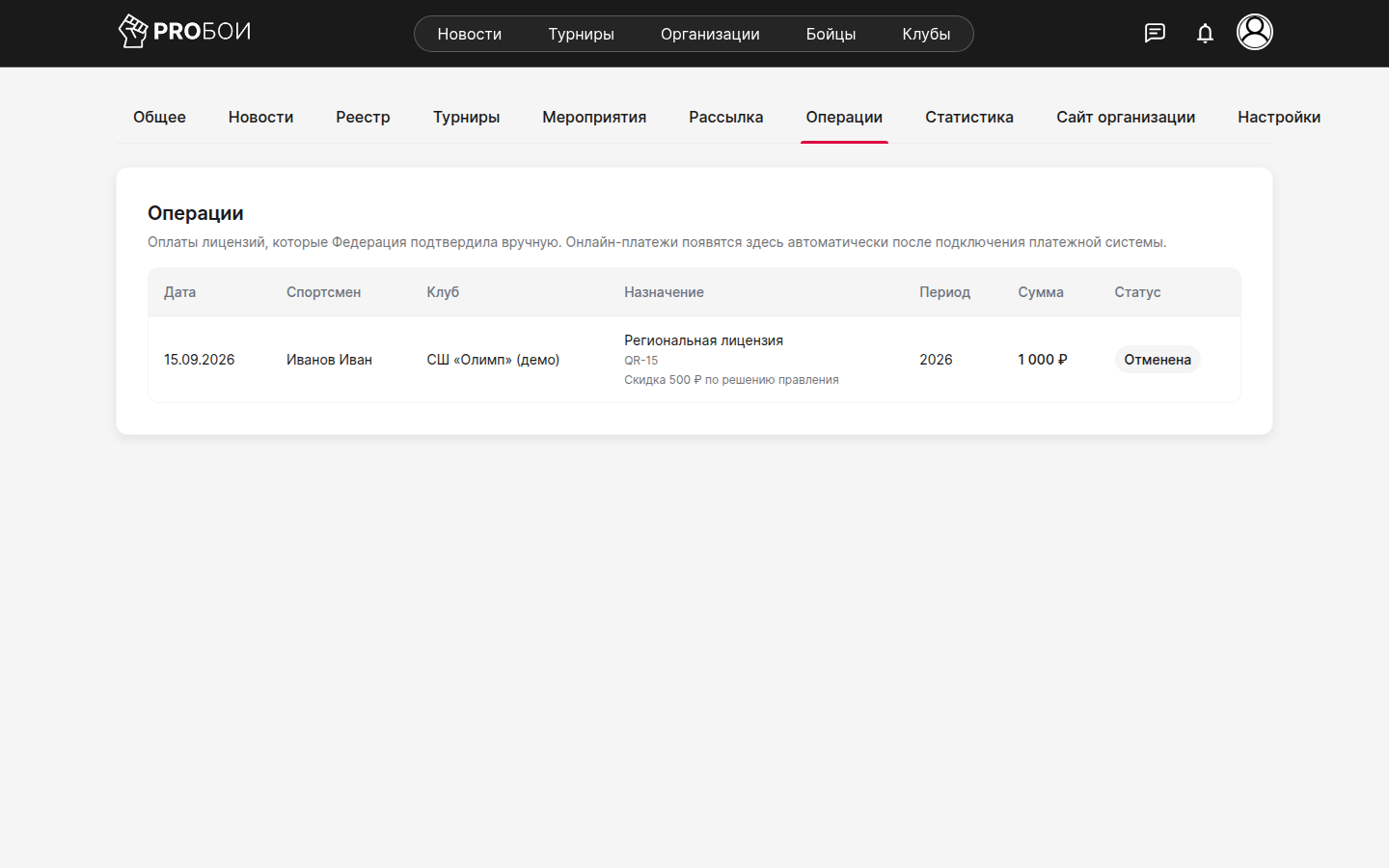1389x868 pixels.
Task: Select the Статистика tab
Action: [x=969, y=117]
